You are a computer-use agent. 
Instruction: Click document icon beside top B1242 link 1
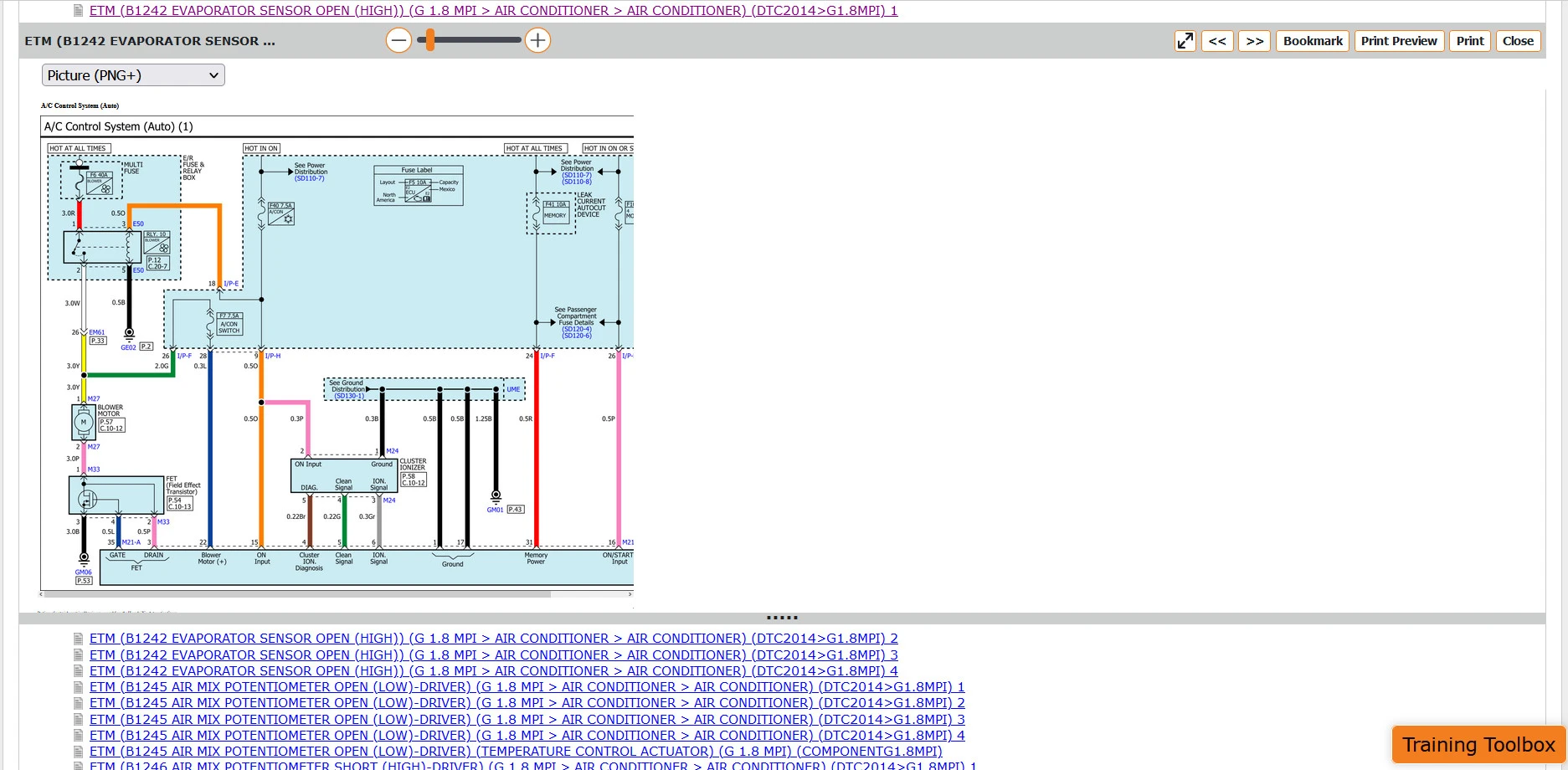79,11
